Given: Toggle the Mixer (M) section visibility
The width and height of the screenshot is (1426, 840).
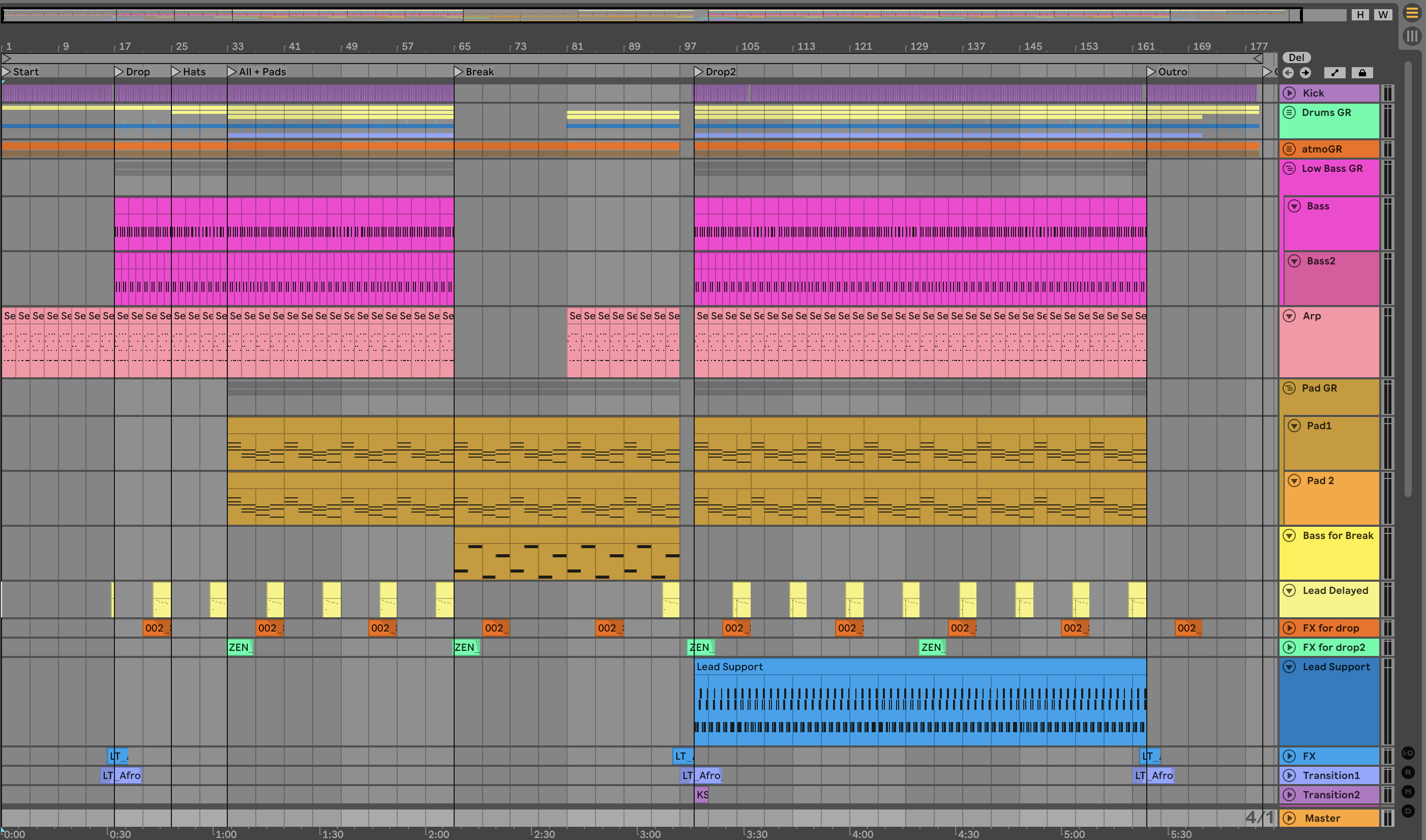Looking at the screenshot, I should click(x=1408, y=791).
